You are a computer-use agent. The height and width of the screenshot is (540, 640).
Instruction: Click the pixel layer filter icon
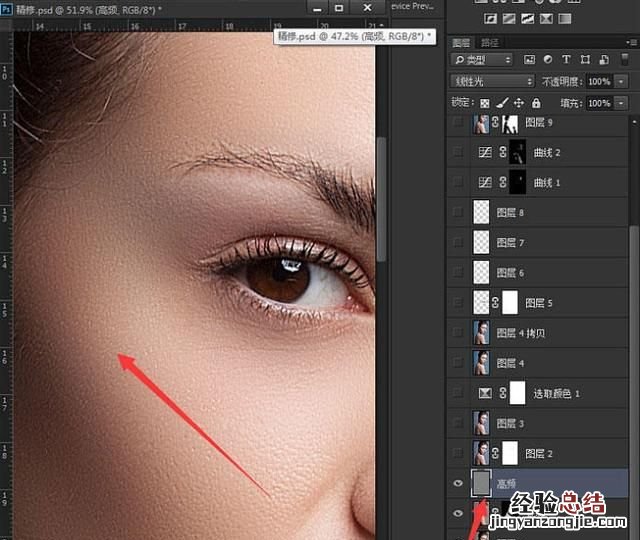pos(529,60)
